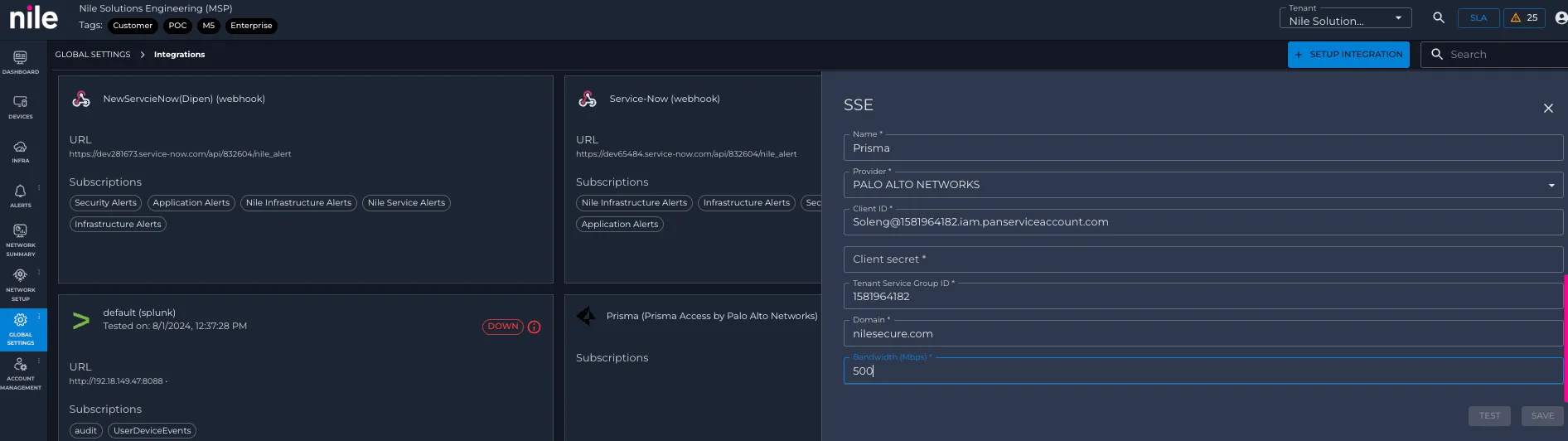
Task: Click the NewServcieNow(Dipen) webhook icon
Action: [x=81, y=99]
